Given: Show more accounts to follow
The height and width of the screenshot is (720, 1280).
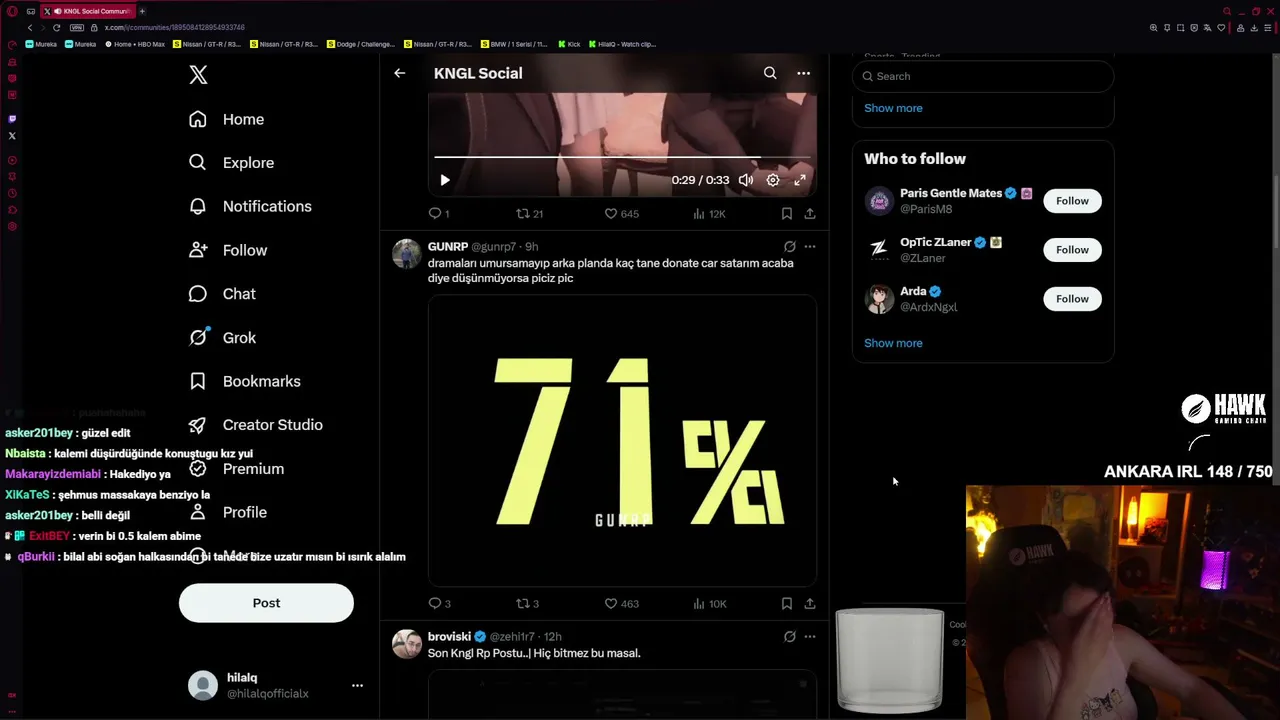Looking at the screenshot, I should coord(893,343).
